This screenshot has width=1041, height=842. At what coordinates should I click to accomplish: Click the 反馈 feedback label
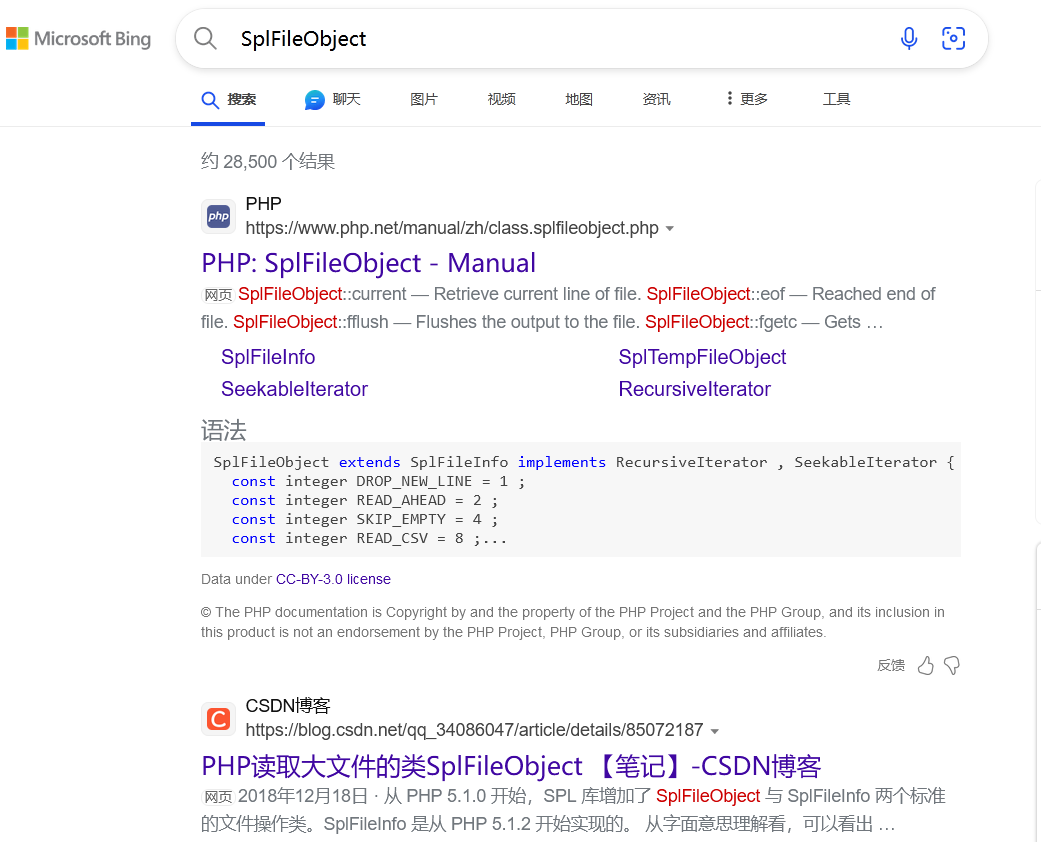[891, 665]
